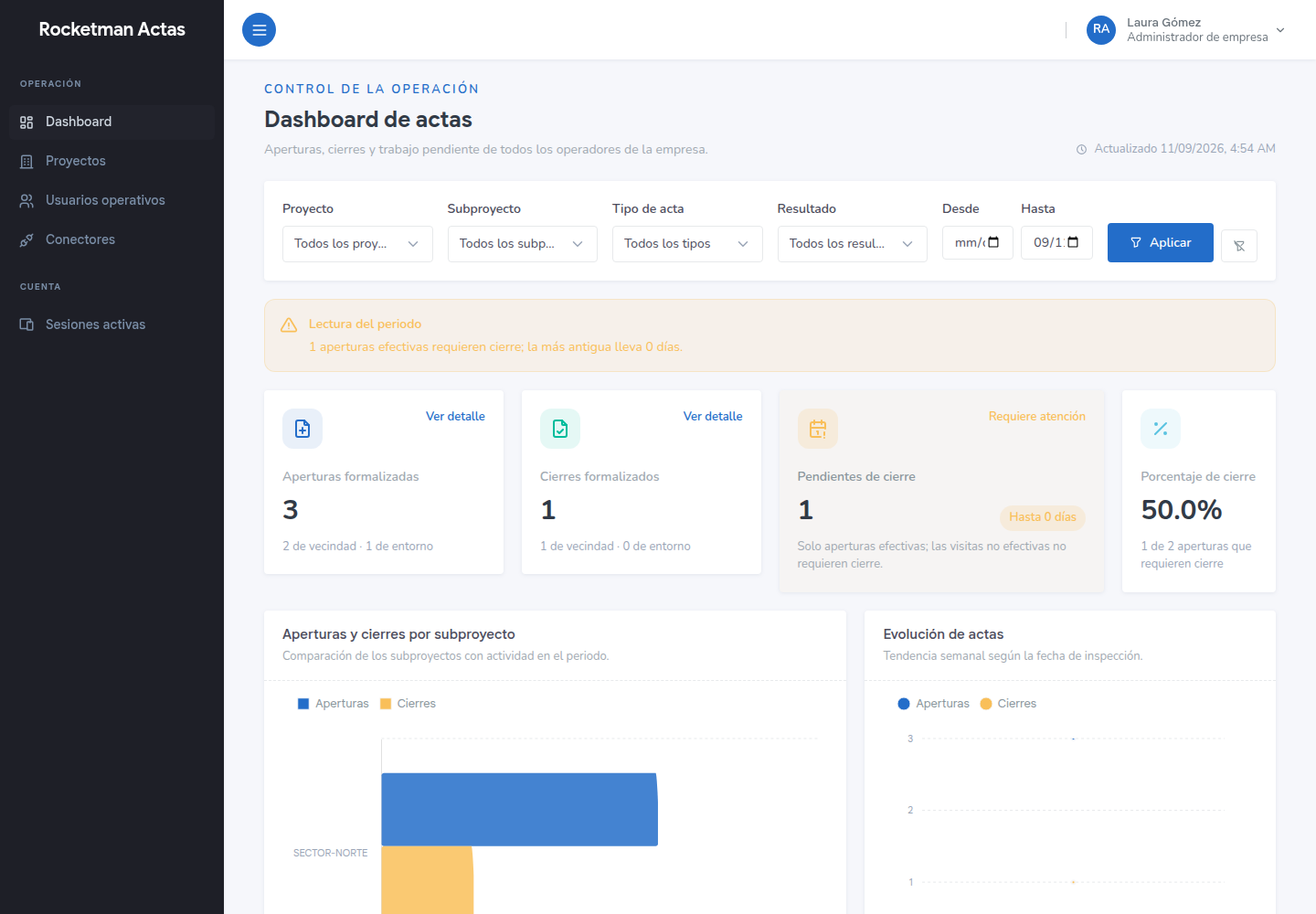The height and width of the screenshot is (914, 1316).
Task: Click the Desde date input field
Action: pos(978,243)
